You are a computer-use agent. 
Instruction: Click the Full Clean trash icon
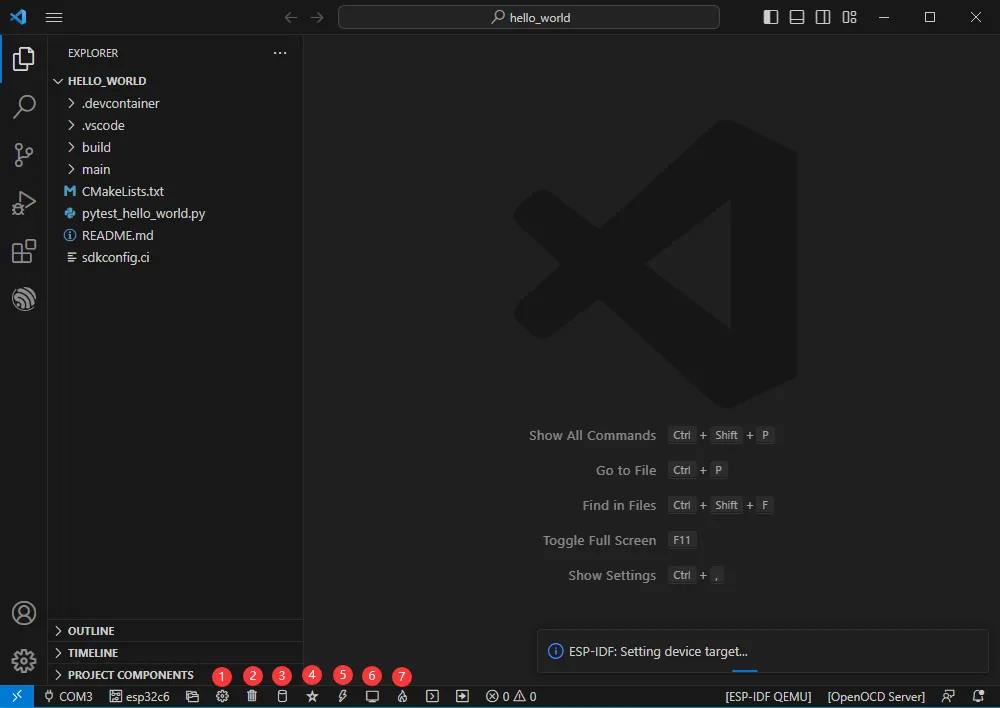252,696
